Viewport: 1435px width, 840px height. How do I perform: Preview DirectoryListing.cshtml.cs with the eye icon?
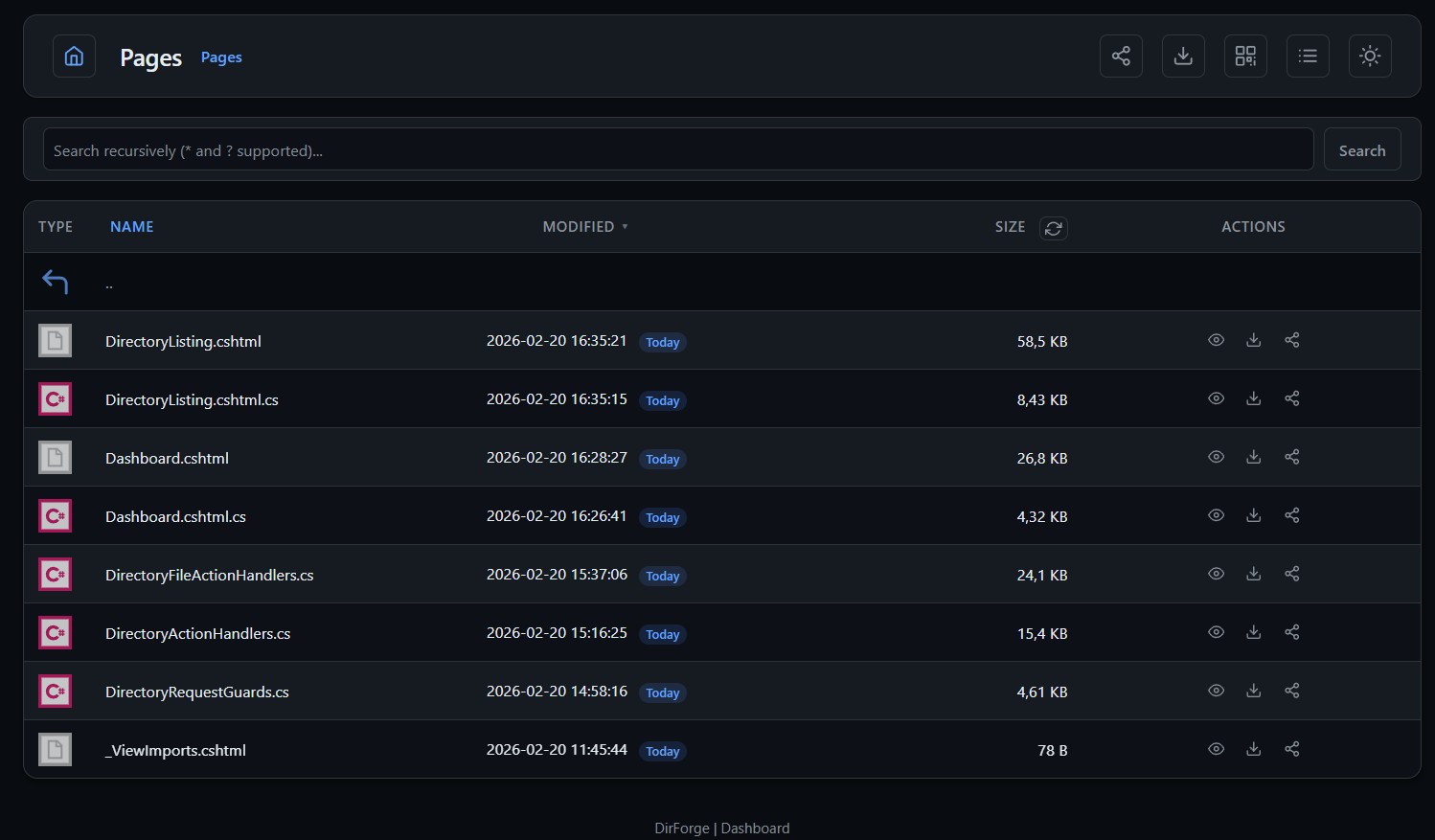(1216, 398)
